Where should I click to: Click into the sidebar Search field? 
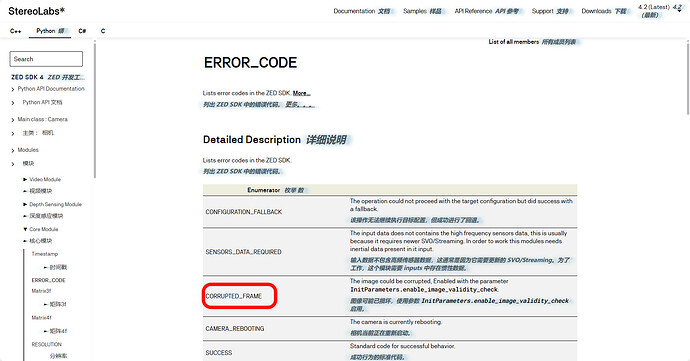(46, 59)
